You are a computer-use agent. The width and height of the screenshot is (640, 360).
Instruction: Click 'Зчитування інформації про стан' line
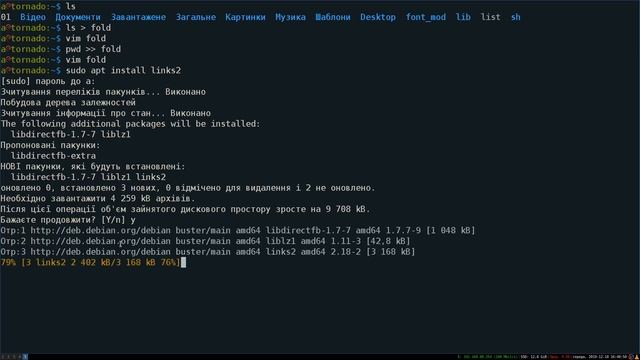tap(106, 113)
